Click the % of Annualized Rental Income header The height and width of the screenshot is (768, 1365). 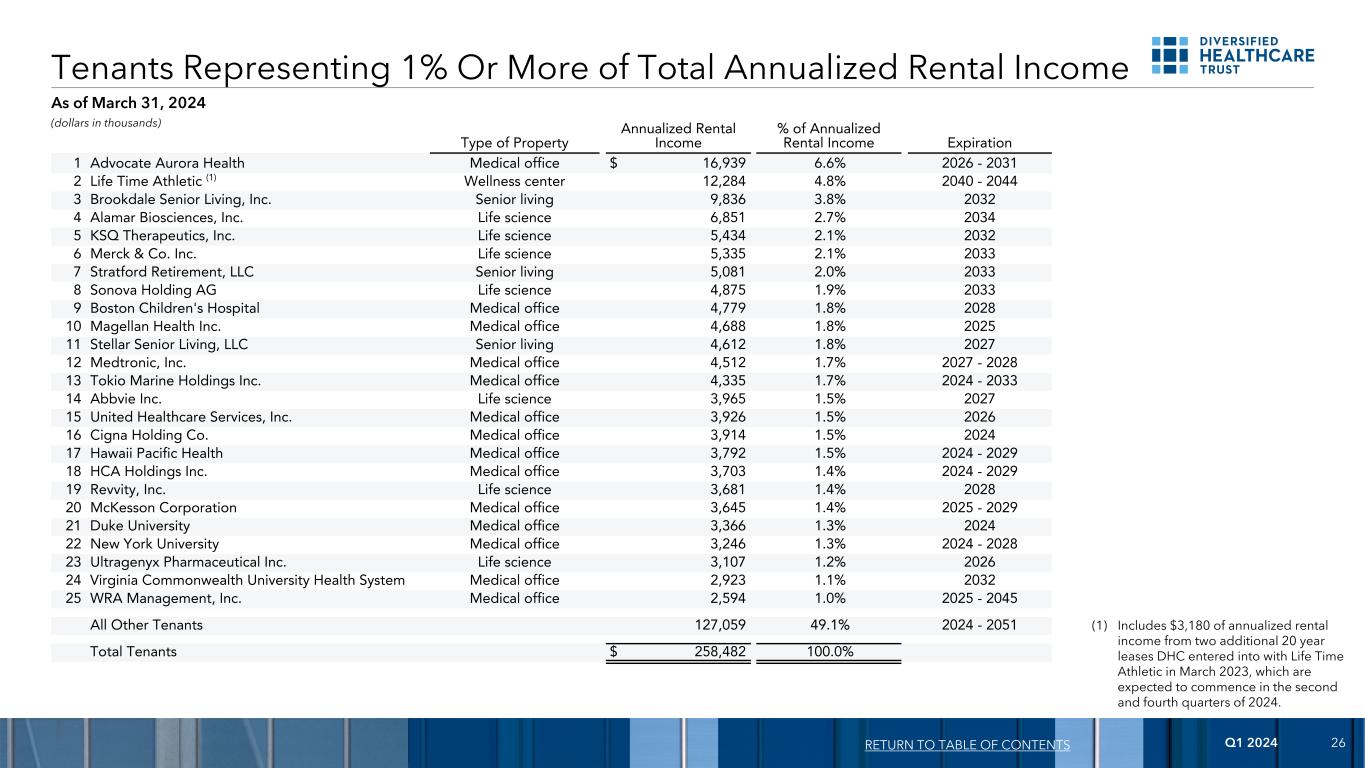pos(828,136)
